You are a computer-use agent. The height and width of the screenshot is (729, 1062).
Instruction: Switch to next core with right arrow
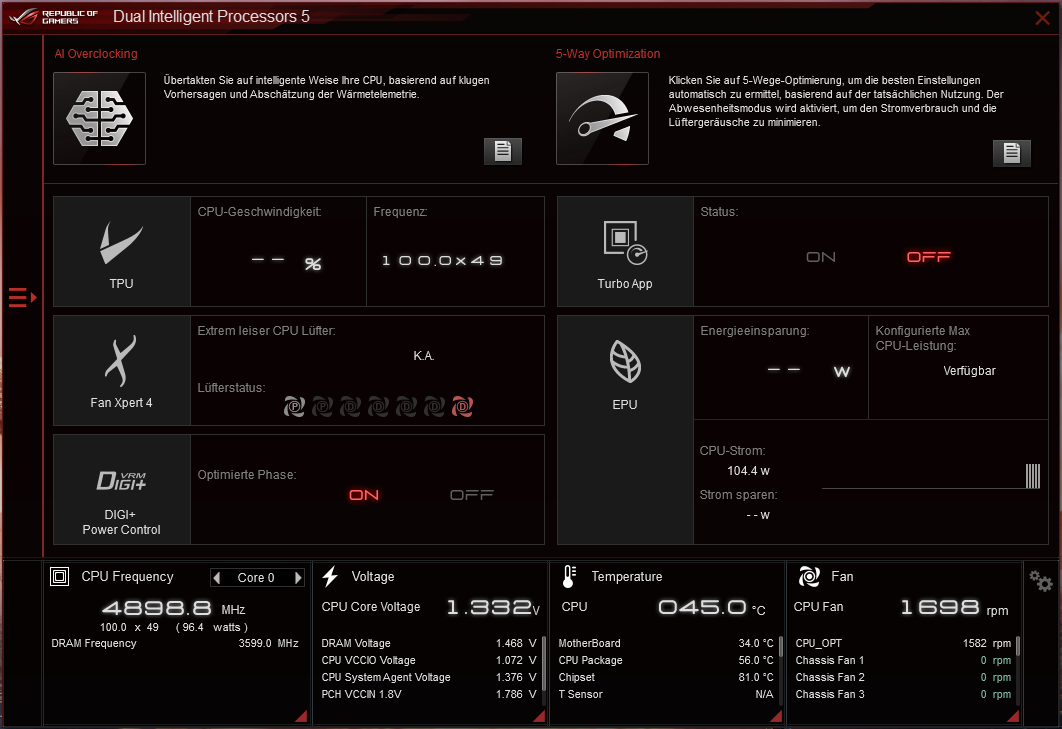[298, 578]
